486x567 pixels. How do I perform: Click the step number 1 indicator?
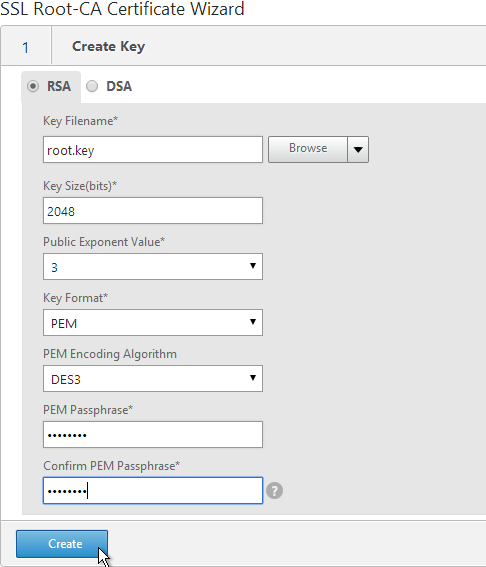[x=25, y=47]
